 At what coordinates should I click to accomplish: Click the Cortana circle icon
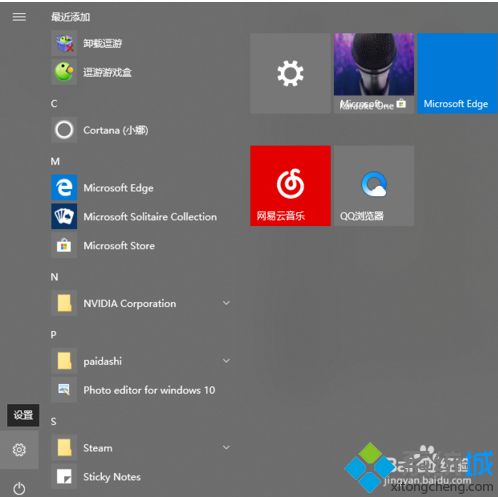tap(64, 130)
